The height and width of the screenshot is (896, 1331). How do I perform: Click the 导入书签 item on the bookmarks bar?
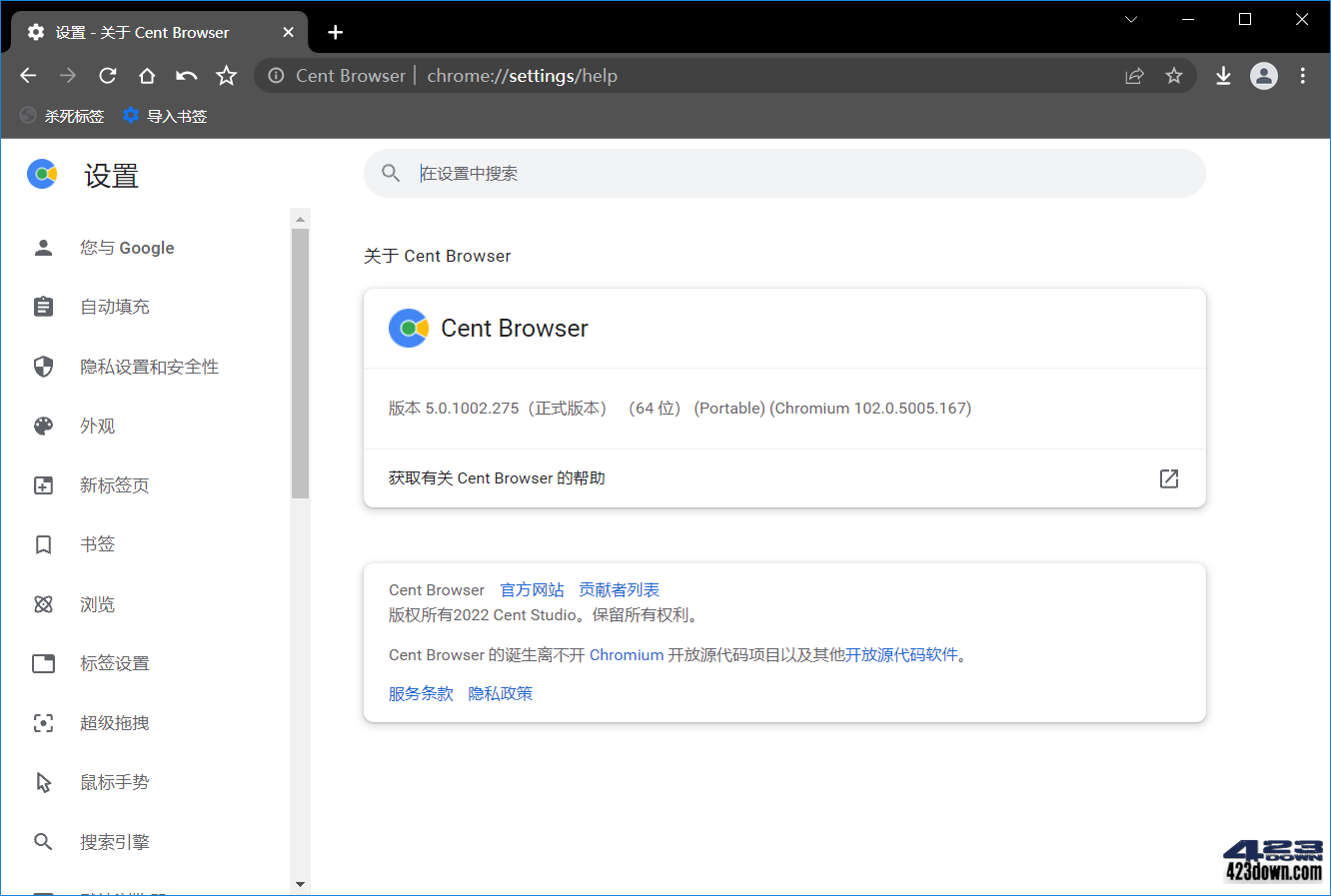point(164,115)
